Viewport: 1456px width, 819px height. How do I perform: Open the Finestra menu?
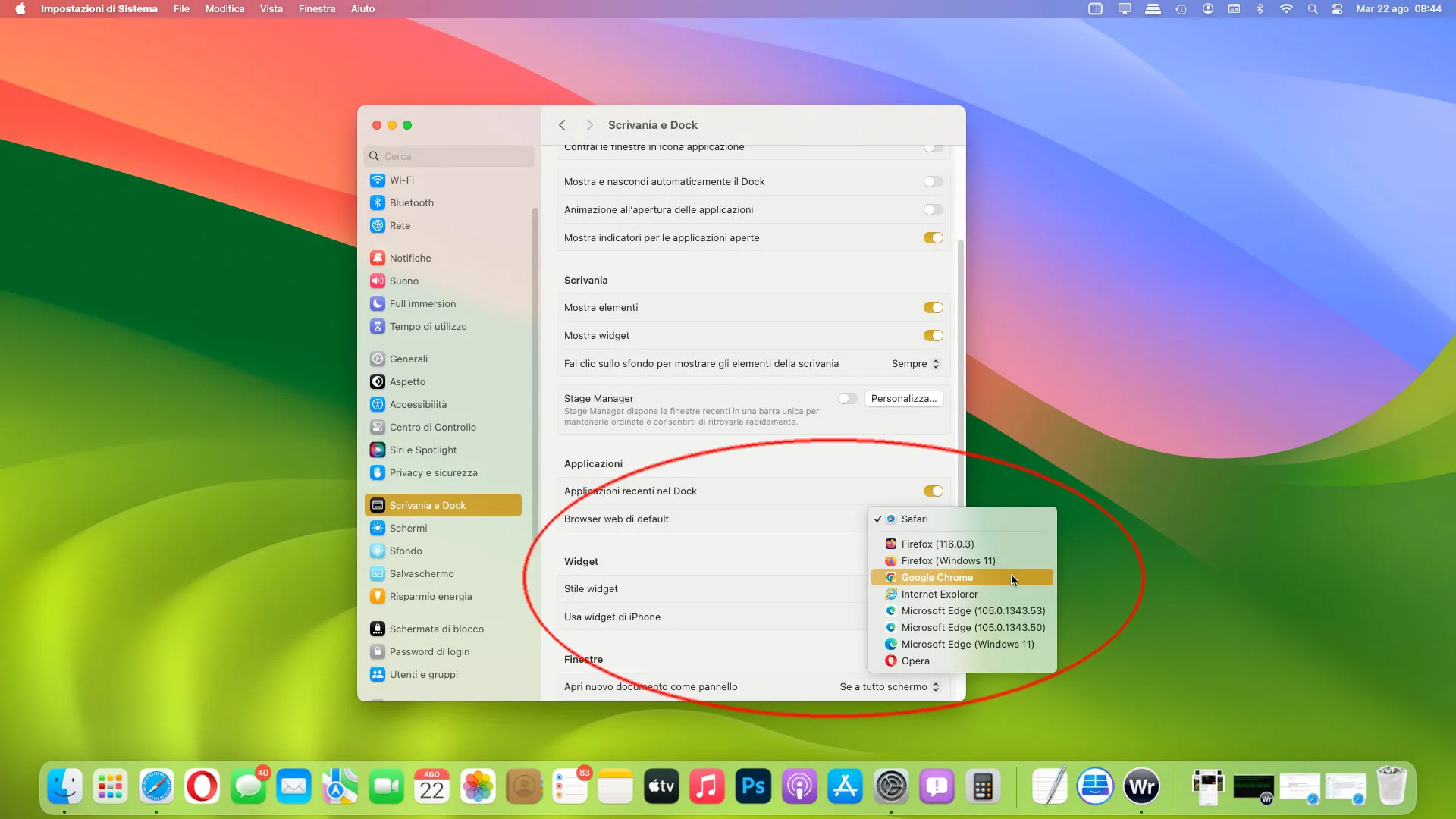click(x=317, y=8)
